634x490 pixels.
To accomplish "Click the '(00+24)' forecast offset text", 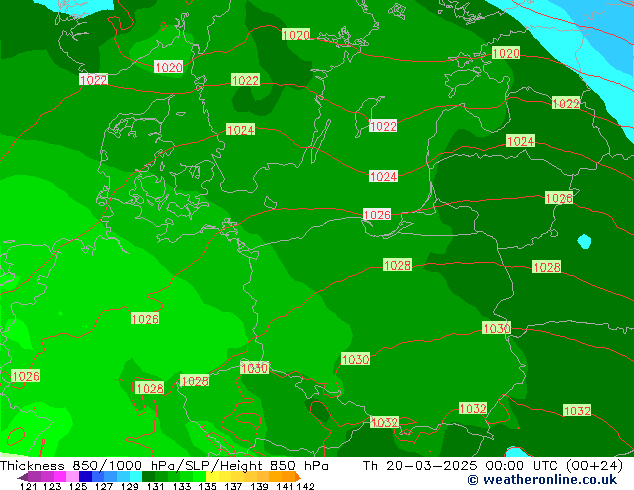I will (x=594, y=466).
